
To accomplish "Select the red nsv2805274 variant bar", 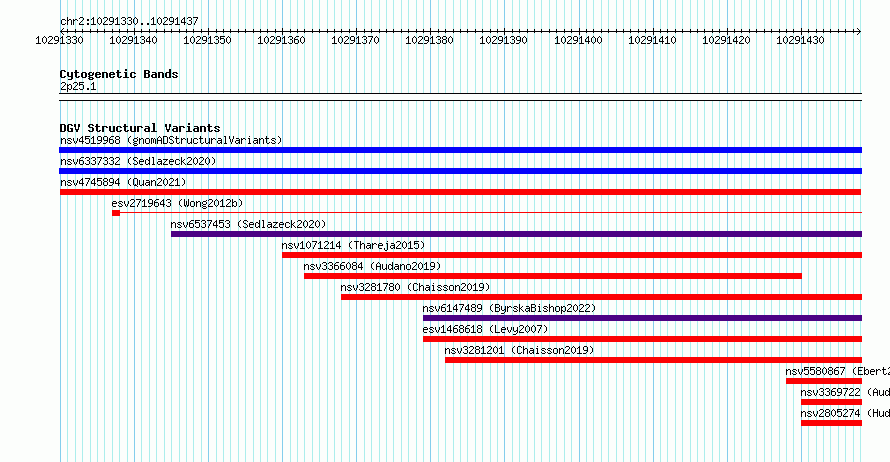I will (x=831, y=423).
